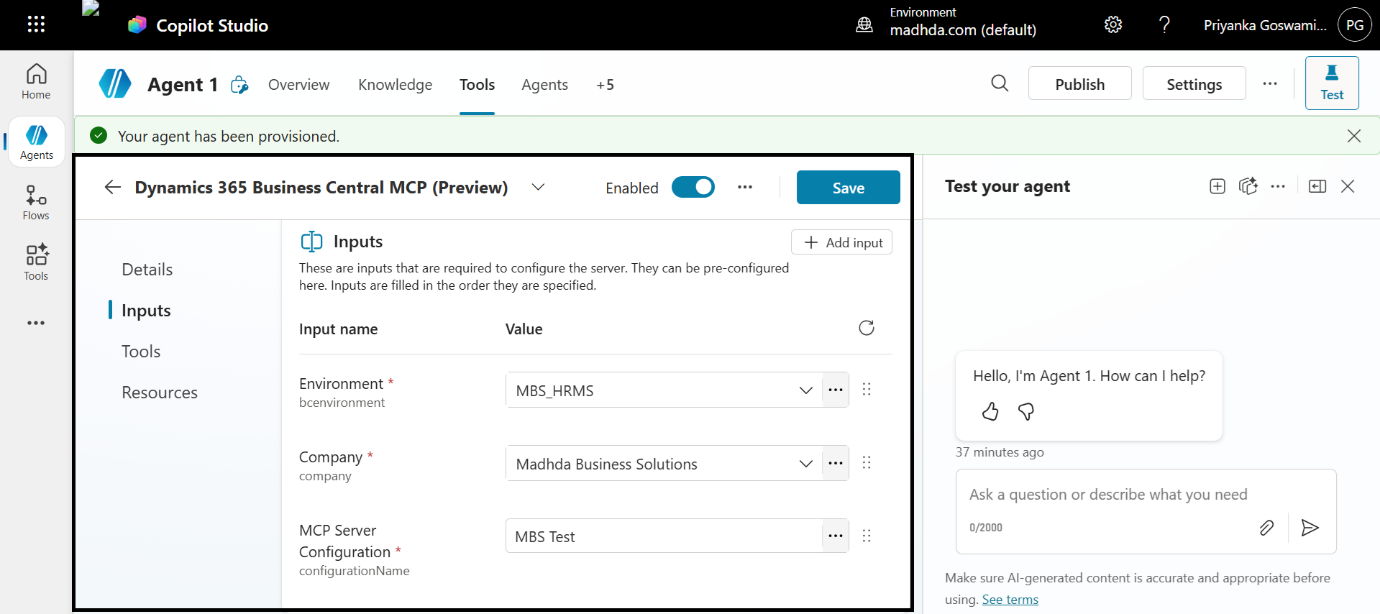The image size is (1380, 614).
Task: Open the Environment value dropdown showing MBS_HRMS
Action: (806, 389)
